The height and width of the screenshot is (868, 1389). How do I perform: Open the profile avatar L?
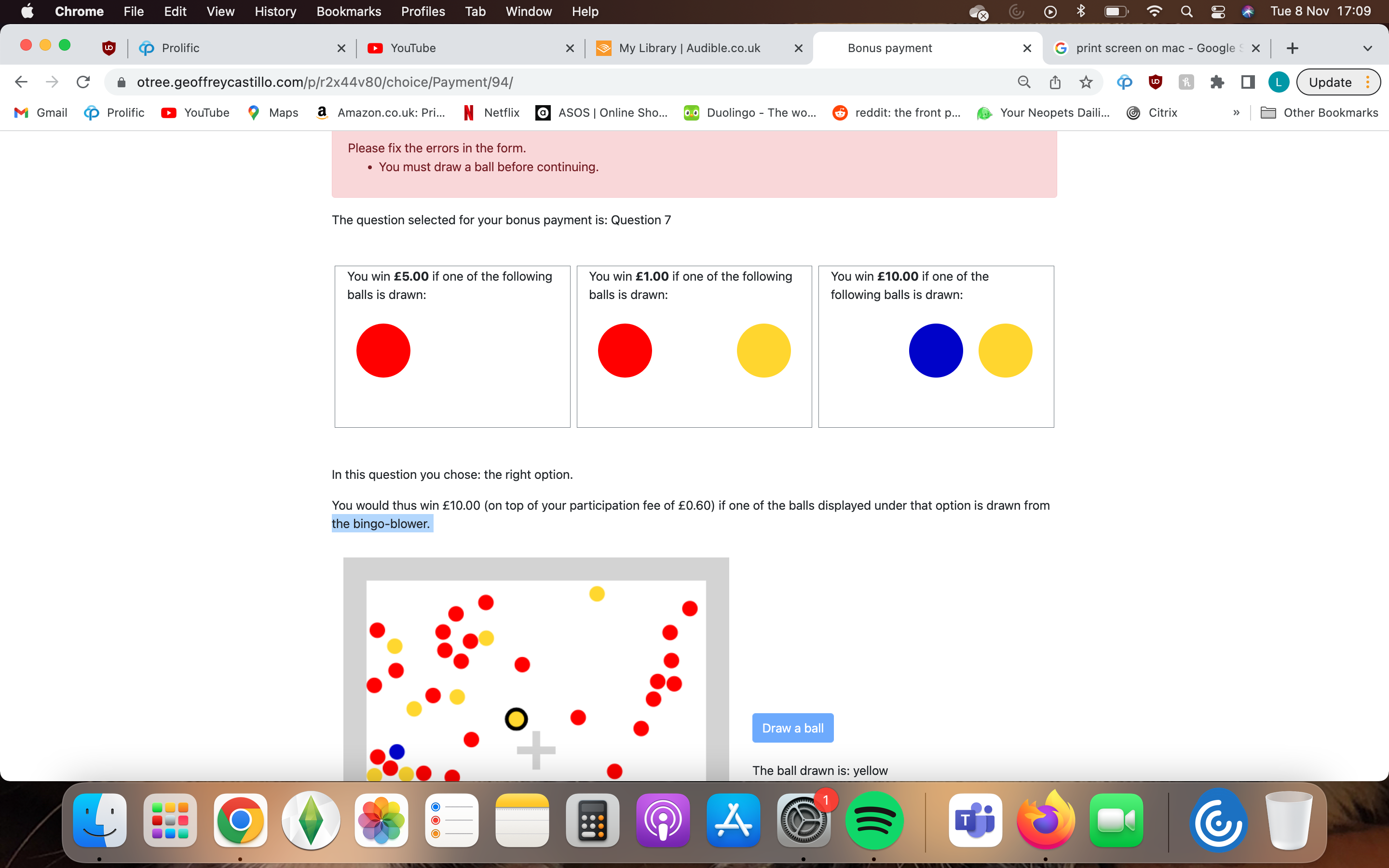(1278, 82)
